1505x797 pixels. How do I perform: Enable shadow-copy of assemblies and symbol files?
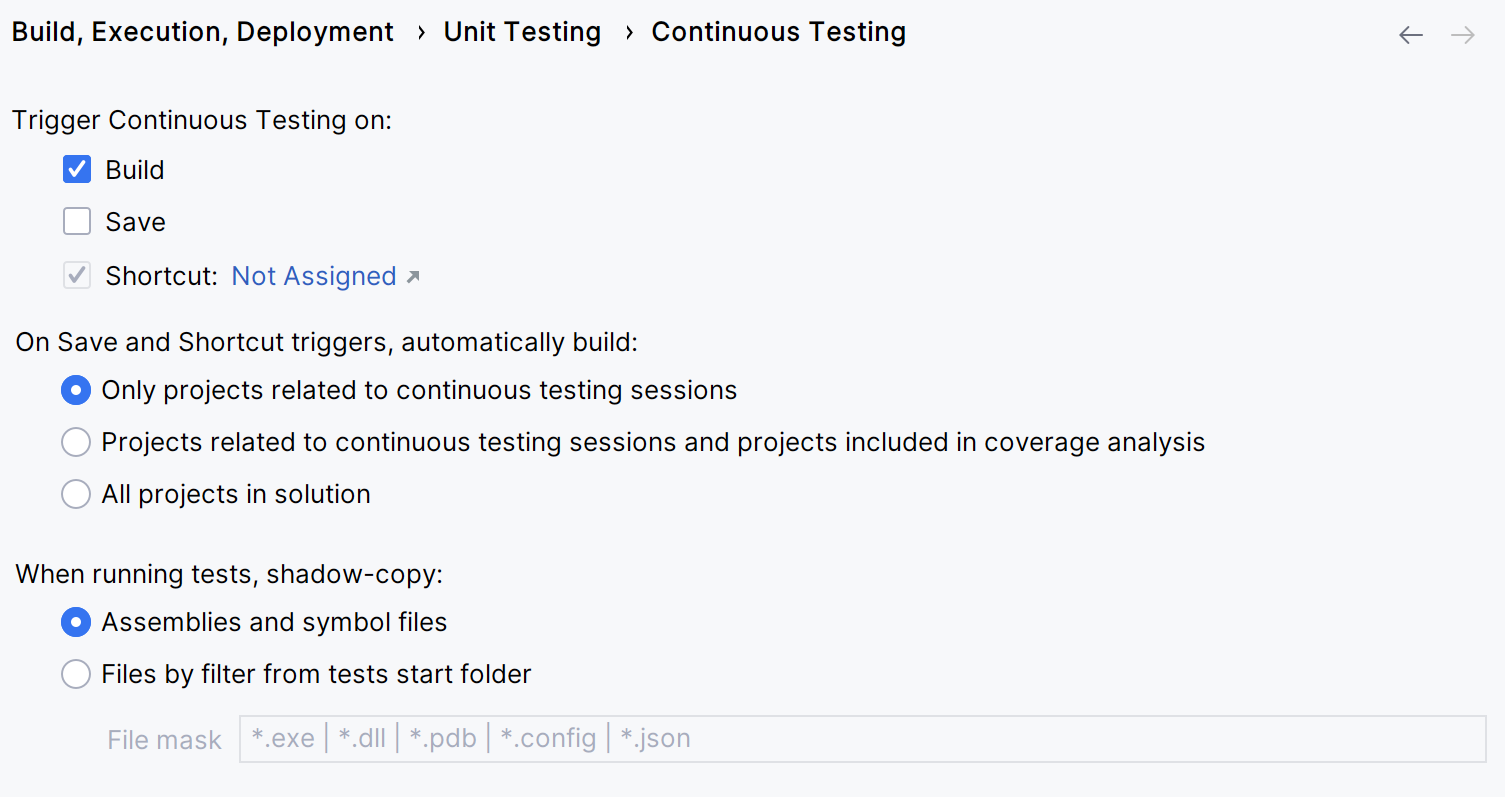tap(76, 622)
